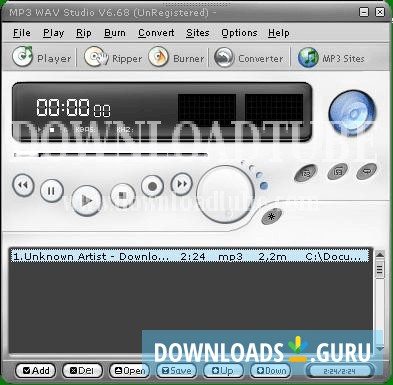The width and height of the screenshot is (393, 385).
Task: Open the Sites menu
Action: (x=198, y=33)
